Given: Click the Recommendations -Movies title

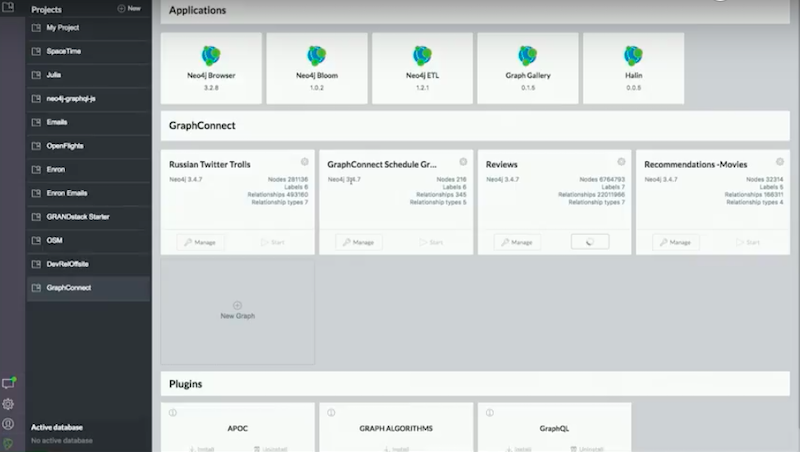Looking at the screenshot, I should tap(695, 164).
